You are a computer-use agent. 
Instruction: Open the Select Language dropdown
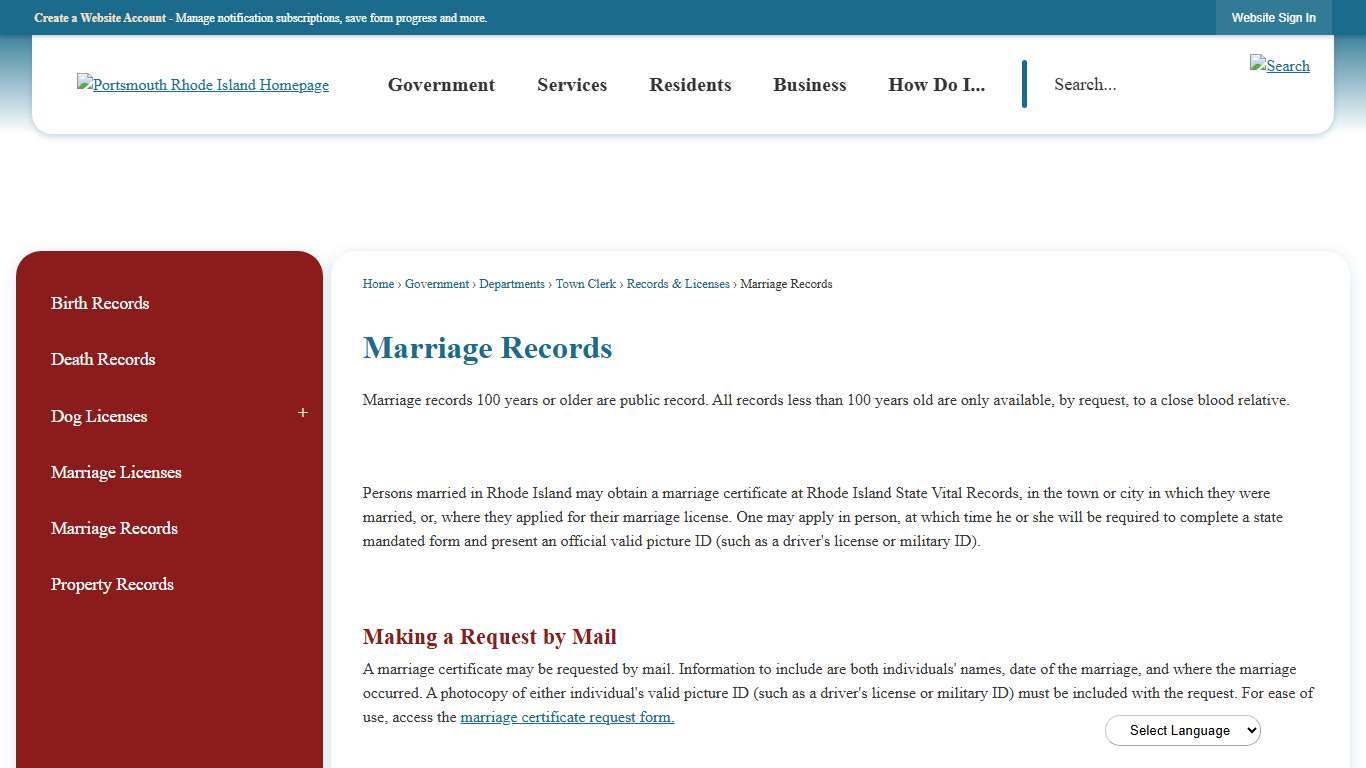1182,730
